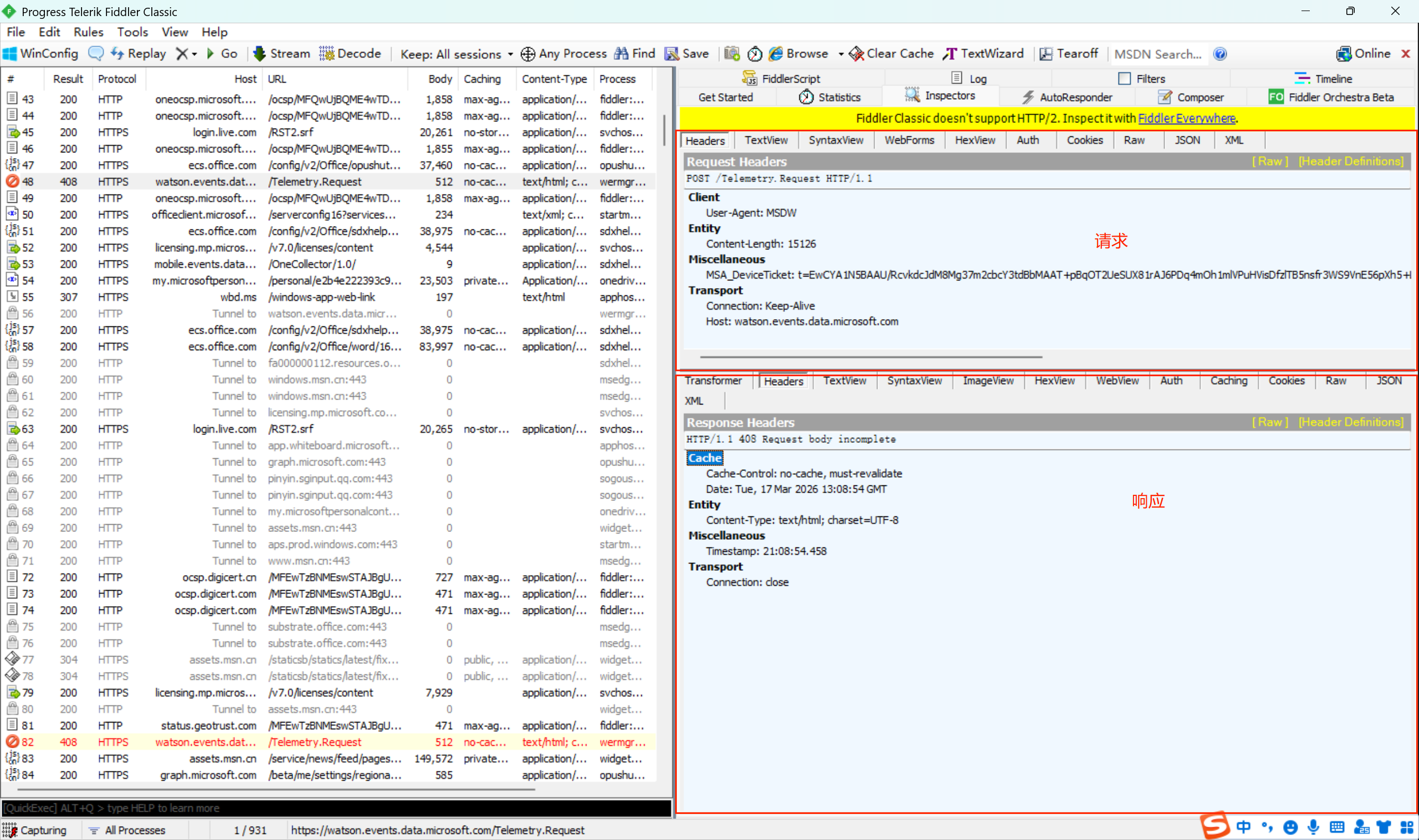Click the Any Process crosshair icon

[527, 54]
